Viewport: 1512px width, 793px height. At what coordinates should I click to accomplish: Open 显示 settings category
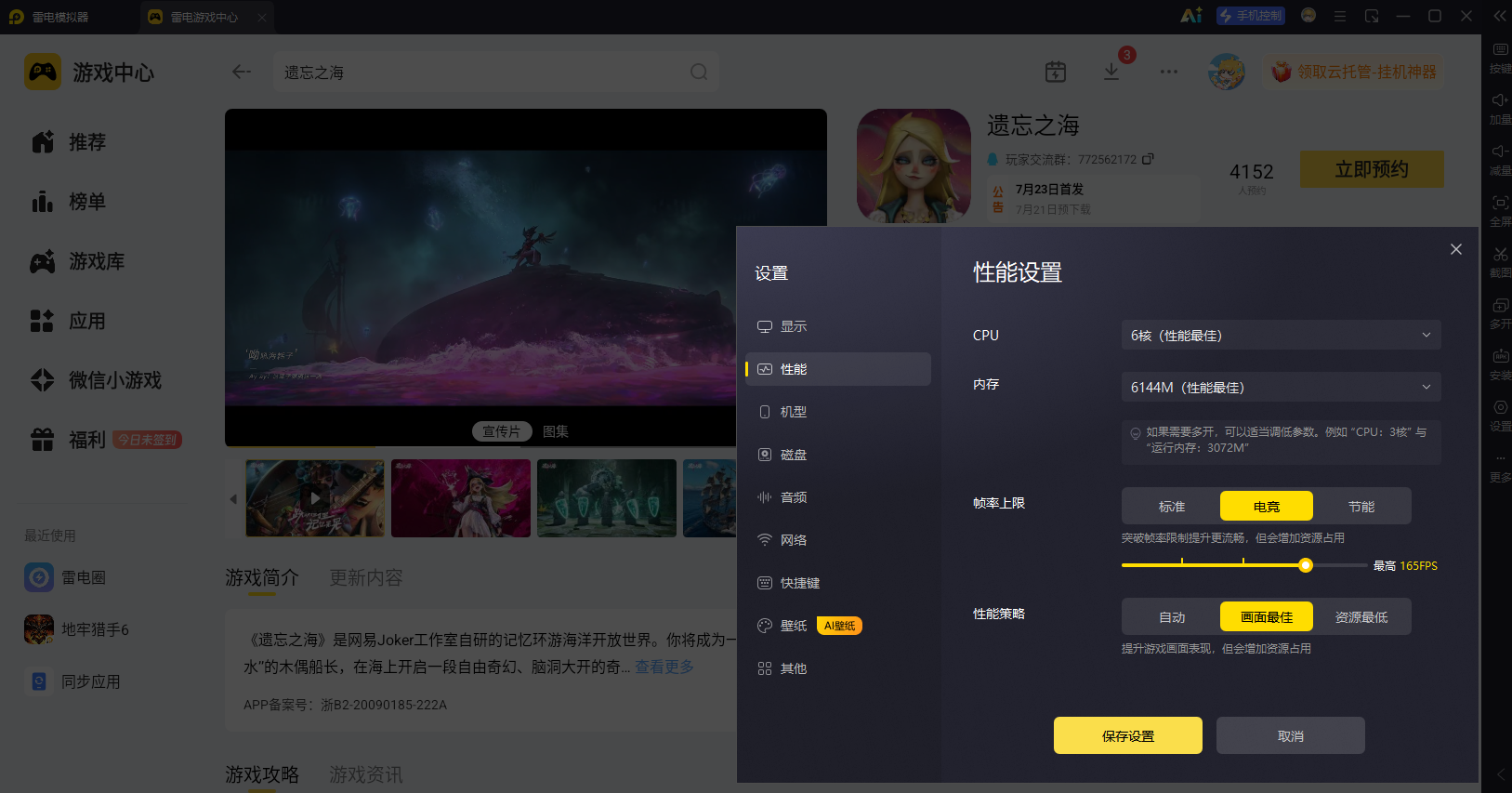838,326
